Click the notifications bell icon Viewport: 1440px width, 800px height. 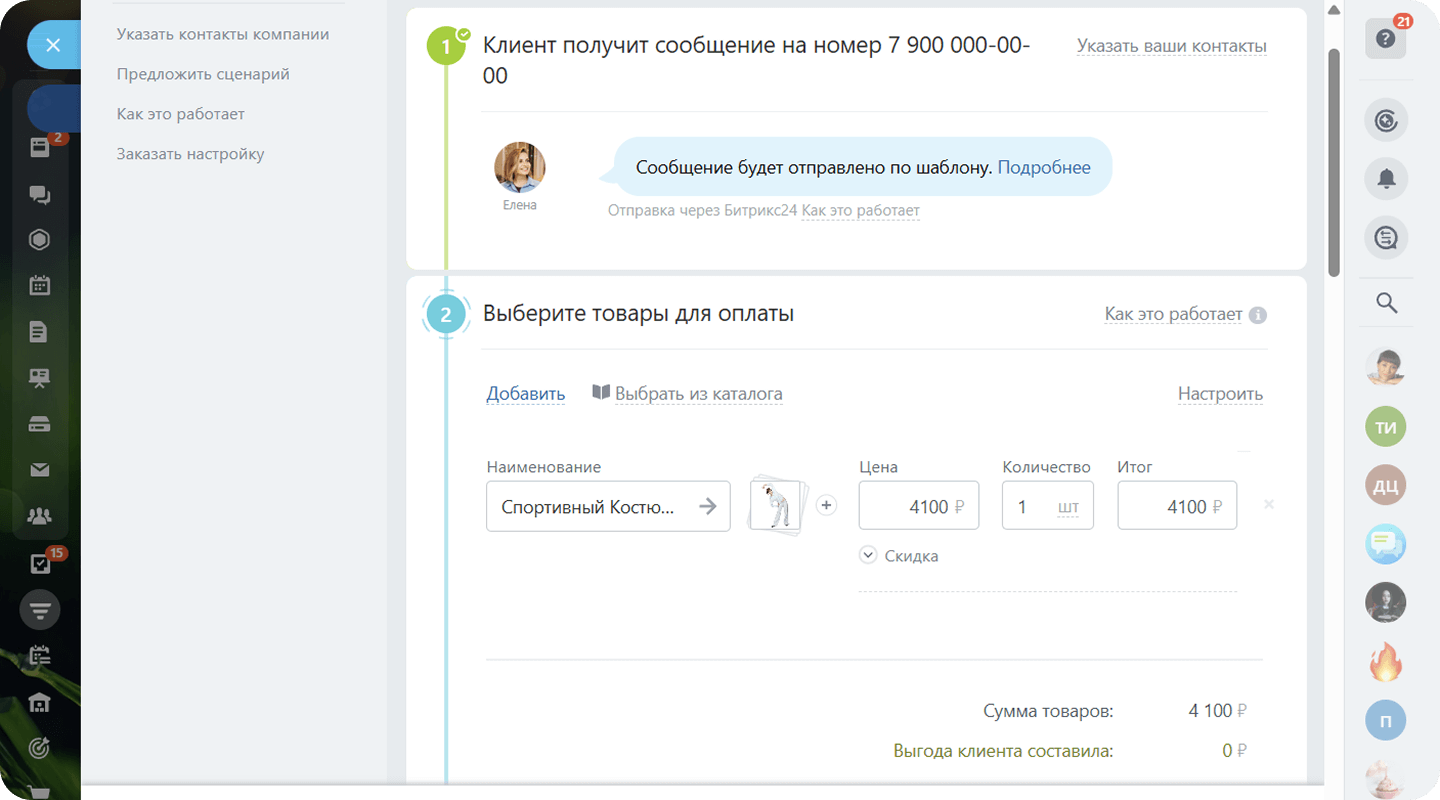(1386, 179)
